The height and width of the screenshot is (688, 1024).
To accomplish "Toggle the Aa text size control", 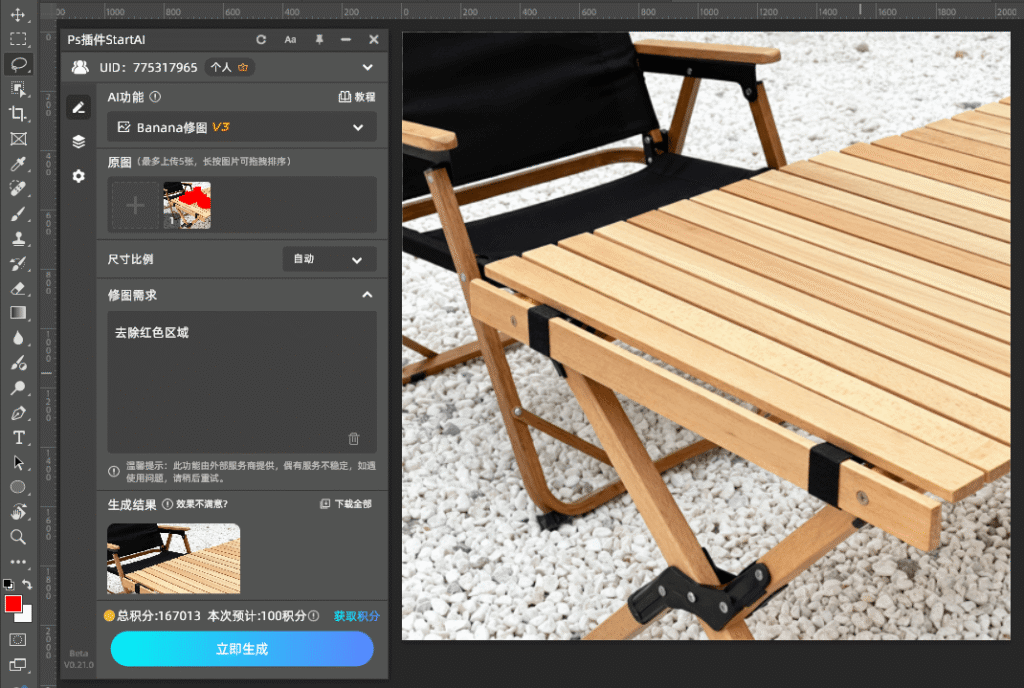I will 290,39.
